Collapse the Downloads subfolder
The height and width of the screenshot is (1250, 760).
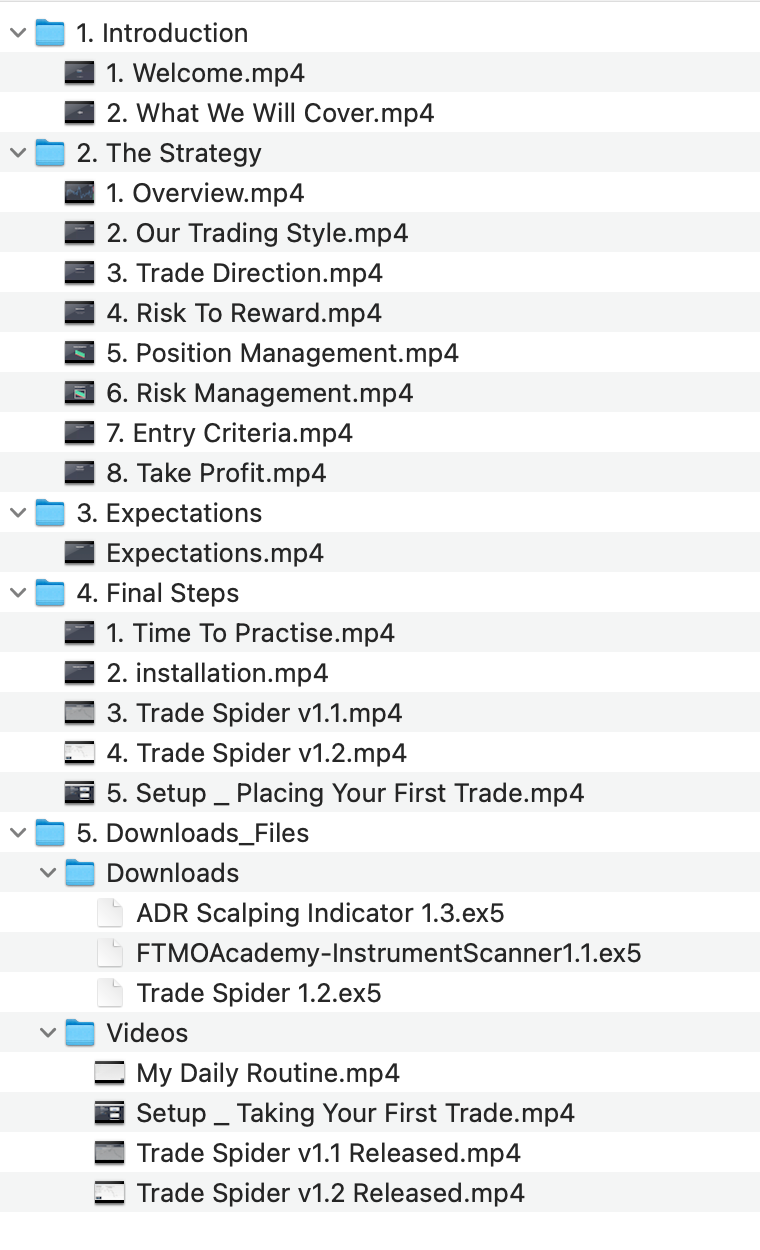click(x=47, y=873)
